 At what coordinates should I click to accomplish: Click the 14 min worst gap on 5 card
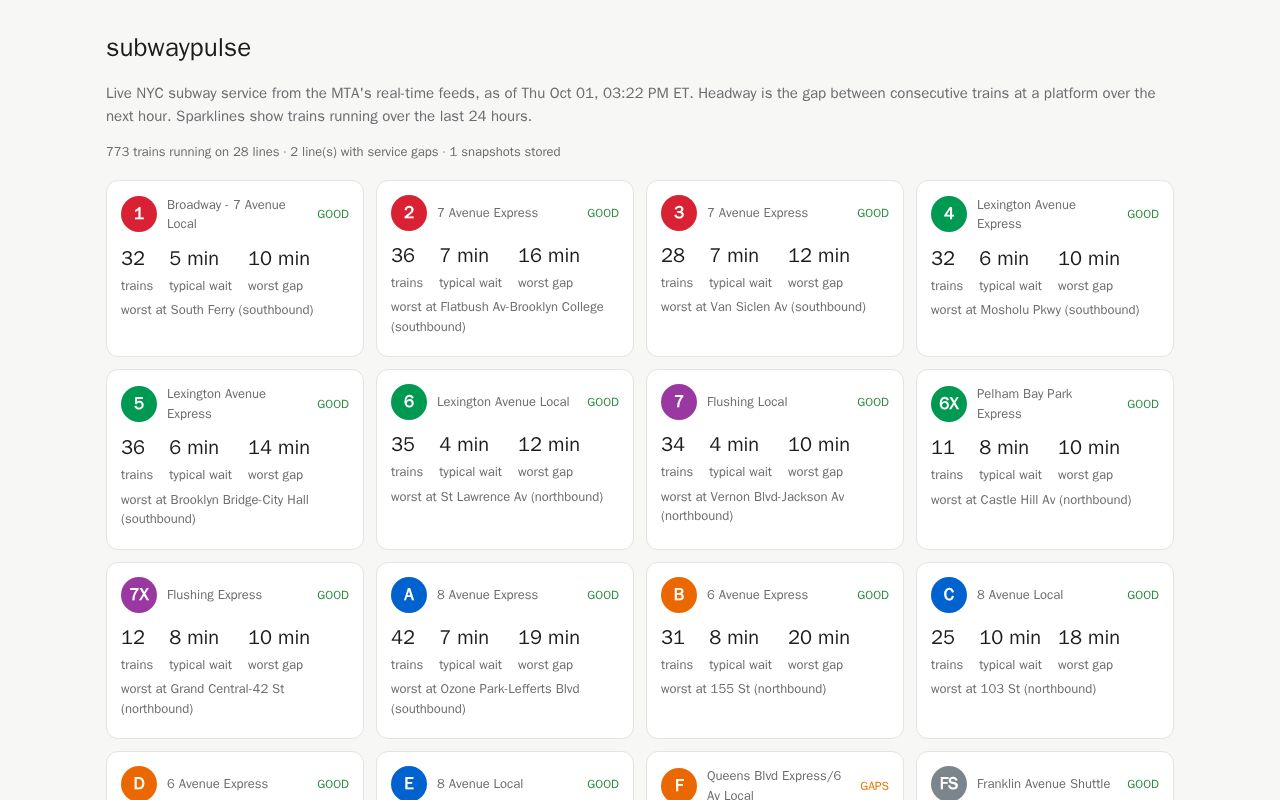[279, 447]
